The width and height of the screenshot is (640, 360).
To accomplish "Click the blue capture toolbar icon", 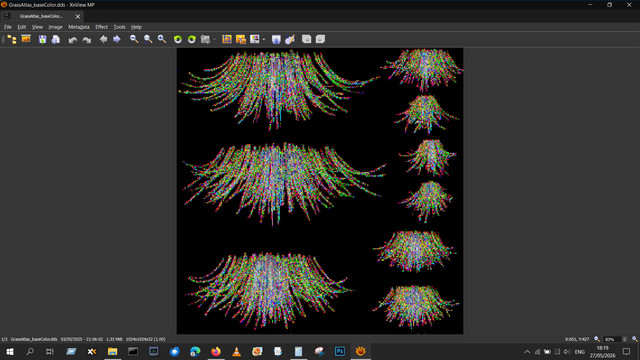I will point(276,39).
